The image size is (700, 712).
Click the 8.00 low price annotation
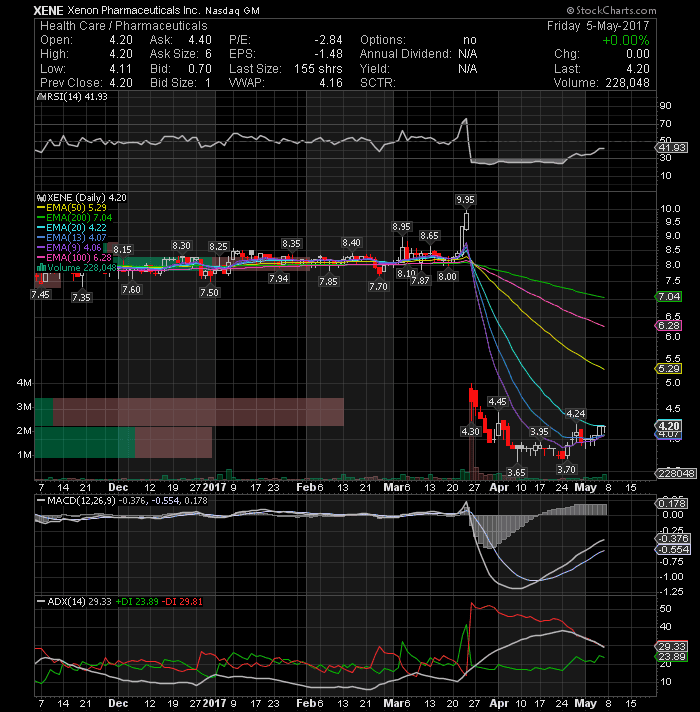coord(447,277)
